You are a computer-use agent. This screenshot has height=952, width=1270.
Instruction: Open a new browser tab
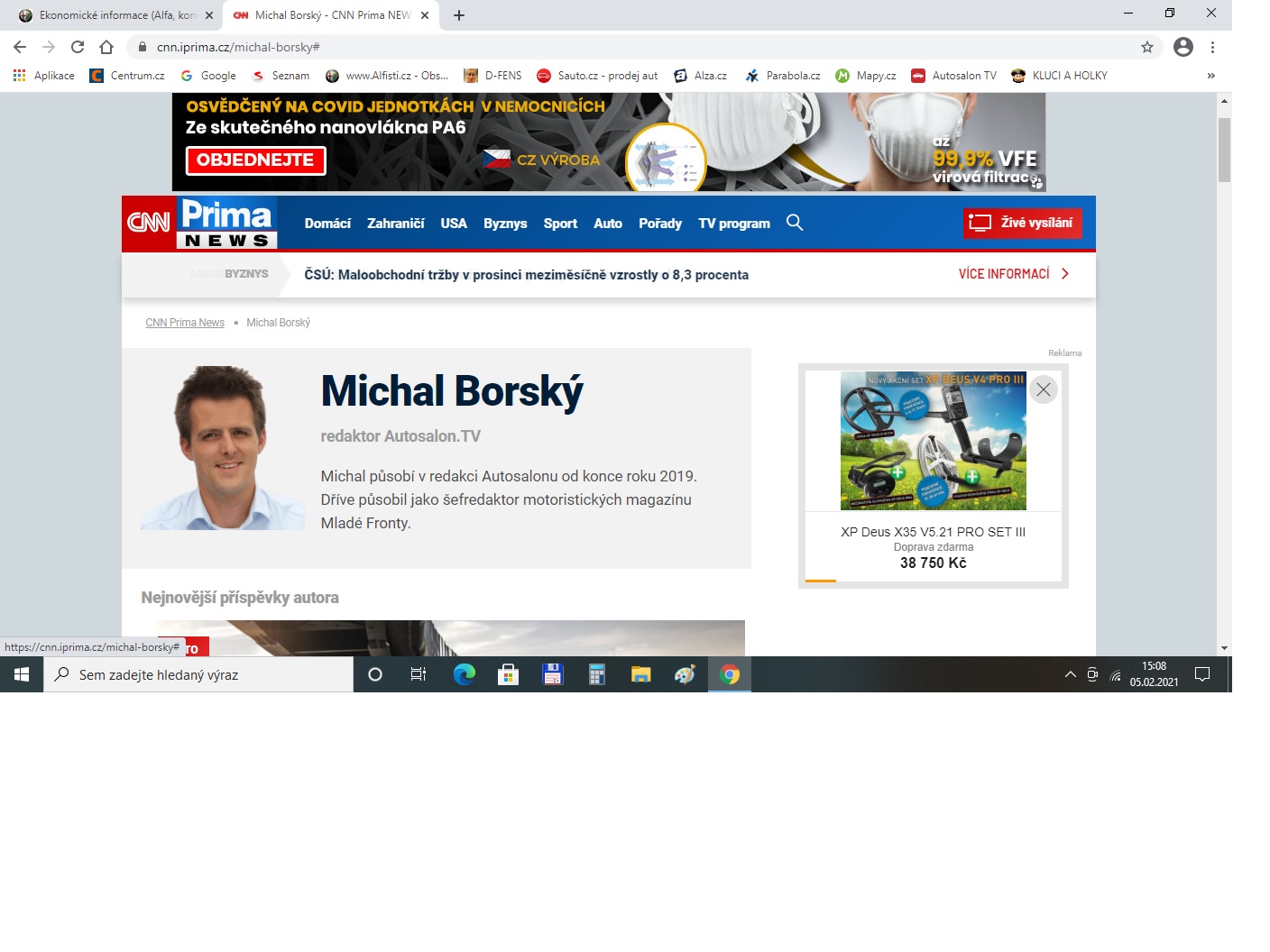[458, 15]
